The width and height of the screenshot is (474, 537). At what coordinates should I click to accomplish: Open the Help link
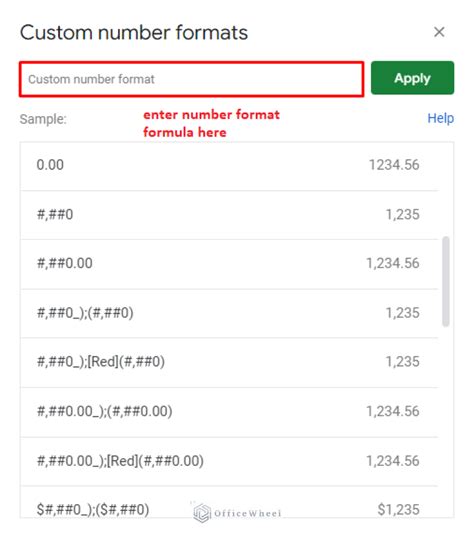pos(440,118)
